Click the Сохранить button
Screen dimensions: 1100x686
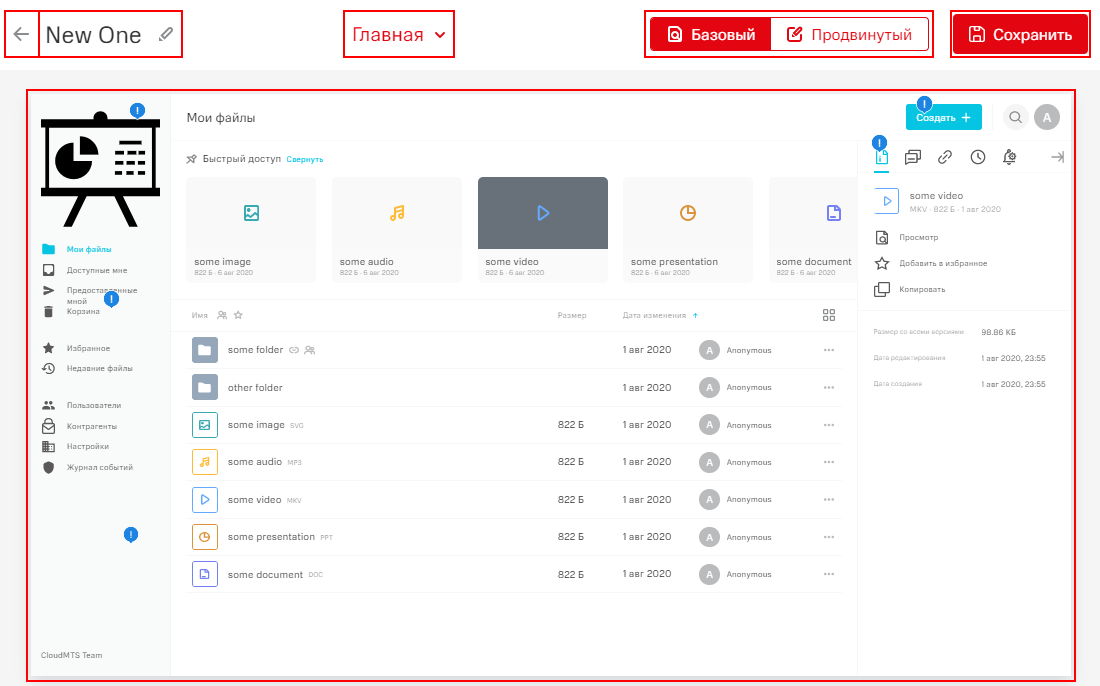[1019, 35]
